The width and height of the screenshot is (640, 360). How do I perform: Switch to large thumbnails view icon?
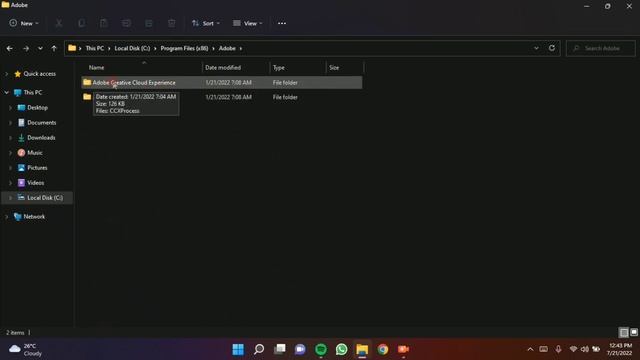click(x=634, y=333)
